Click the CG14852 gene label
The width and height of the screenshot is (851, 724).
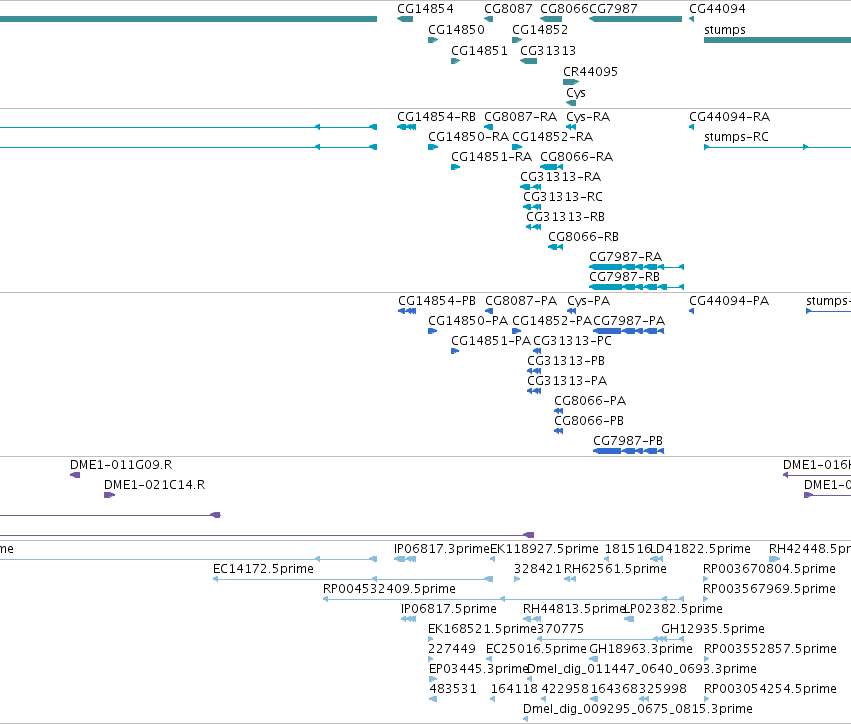pyautogui.click(x=540, y=30)
